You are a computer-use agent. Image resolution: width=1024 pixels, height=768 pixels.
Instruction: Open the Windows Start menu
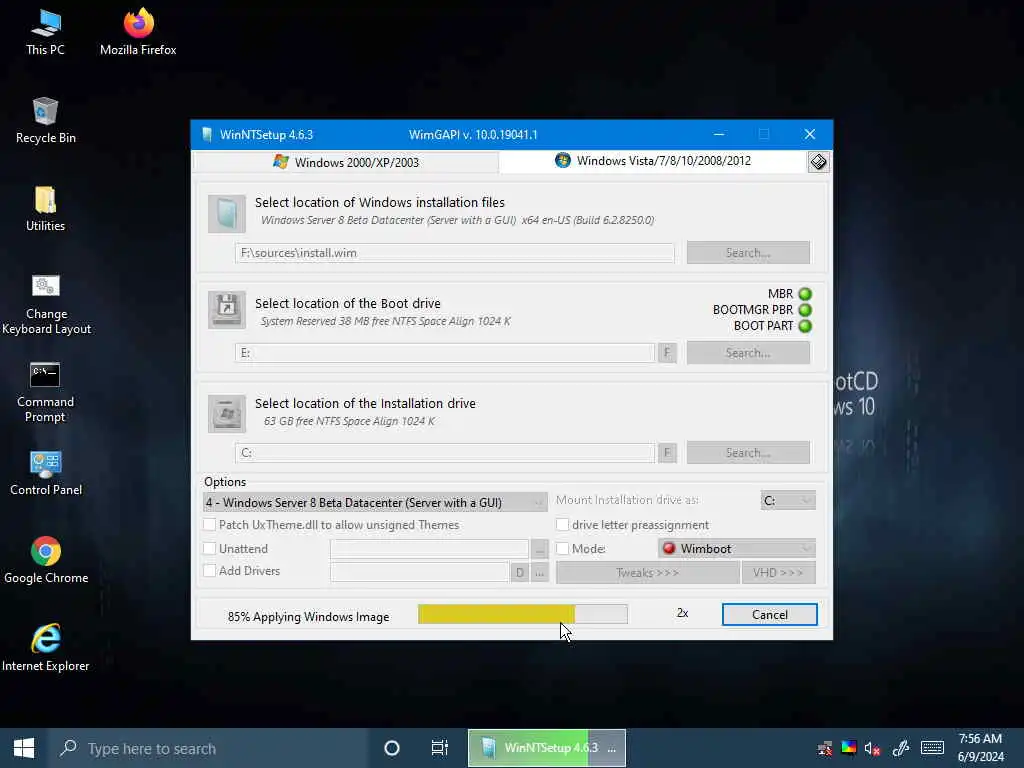pos(24,748)
